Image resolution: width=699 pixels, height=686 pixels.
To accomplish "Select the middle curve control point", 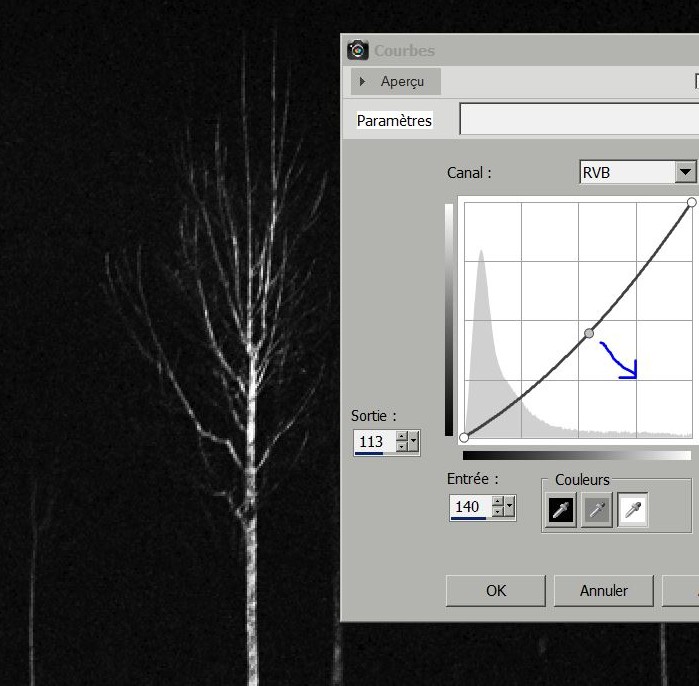I will point(589,333).
